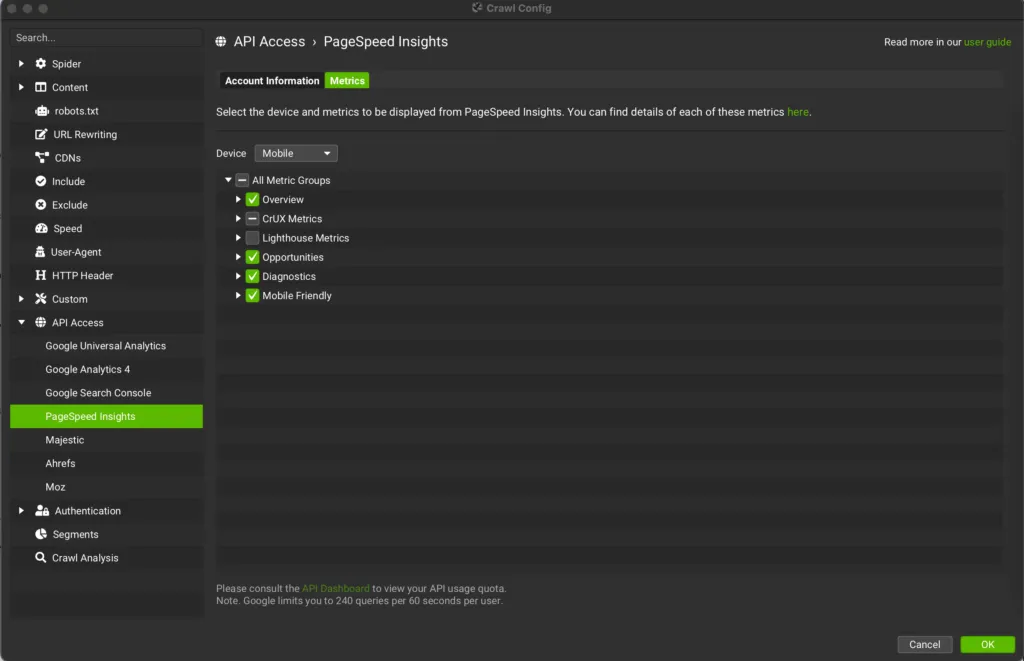The image size is (1024, 661).
Task: Click the Exclude cross icon
Action: click(40, 204)
